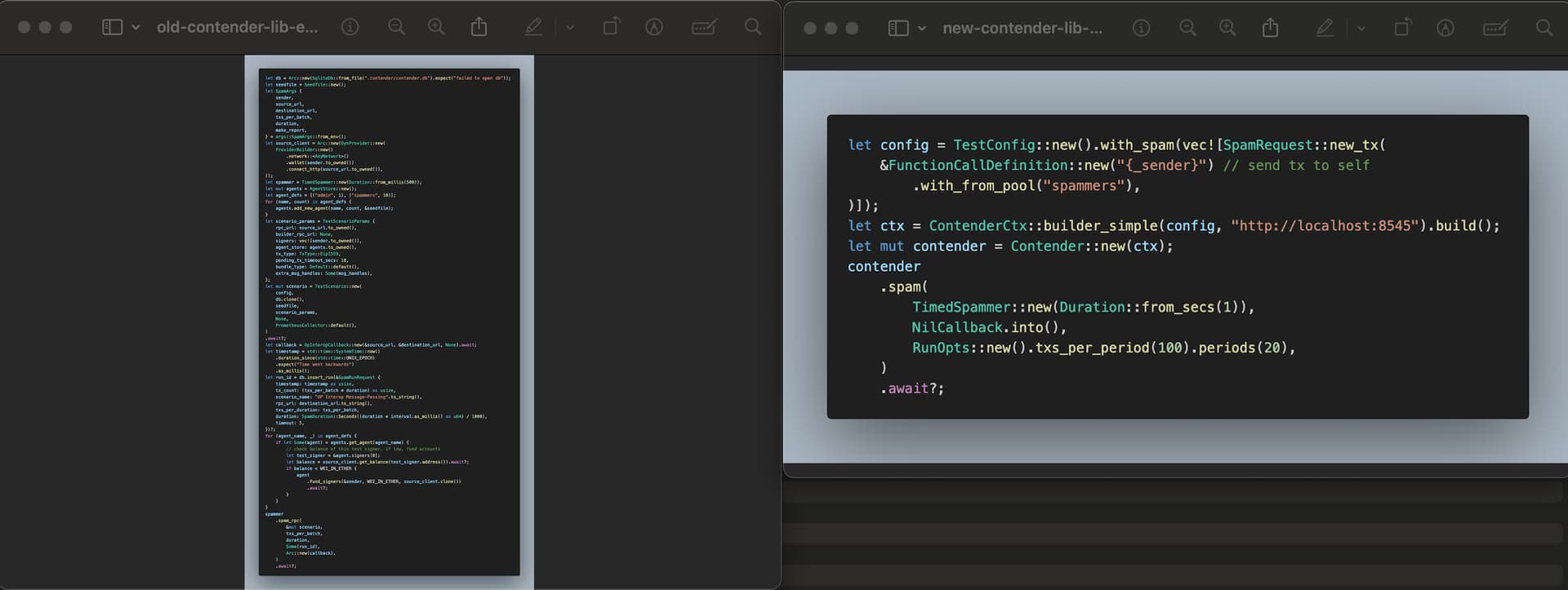The image size is (1568, 590).
Task: Toggle the sidebar in new-contender-lib window
Action: point(898,28)
